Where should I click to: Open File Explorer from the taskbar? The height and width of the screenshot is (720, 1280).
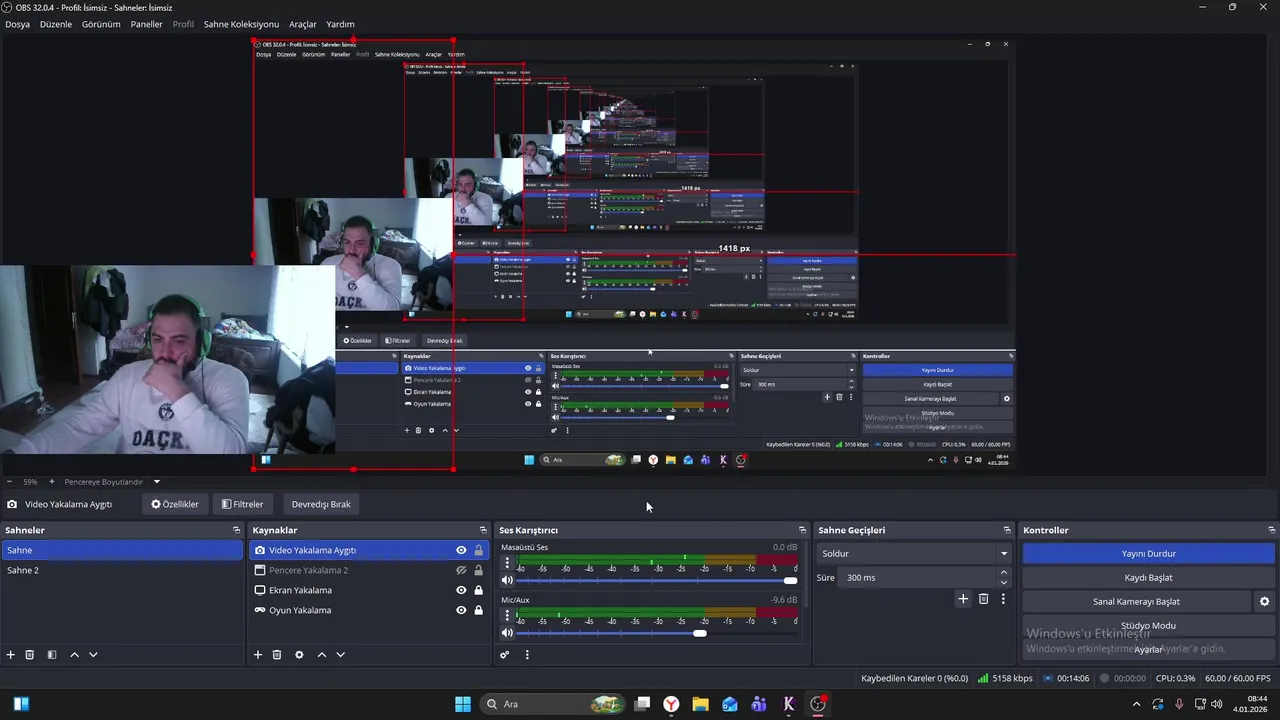coord(700,704)
